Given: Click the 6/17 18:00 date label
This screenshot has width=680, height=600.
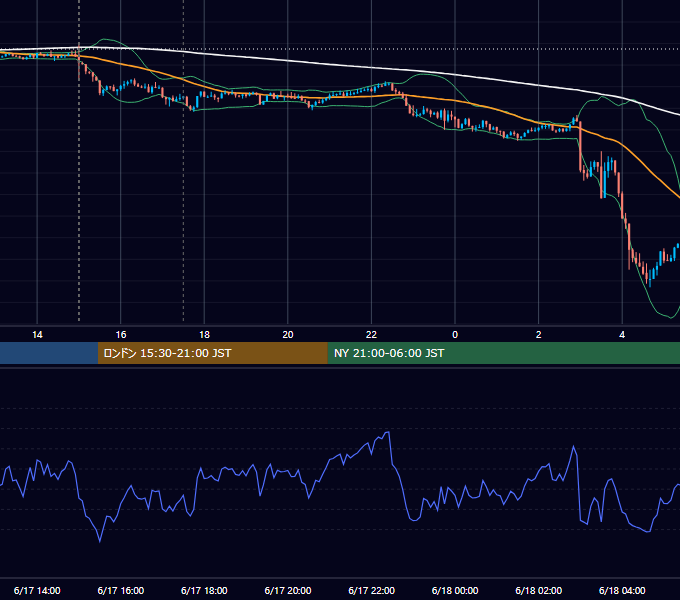Looking at the screenshot, I should 204,590.
